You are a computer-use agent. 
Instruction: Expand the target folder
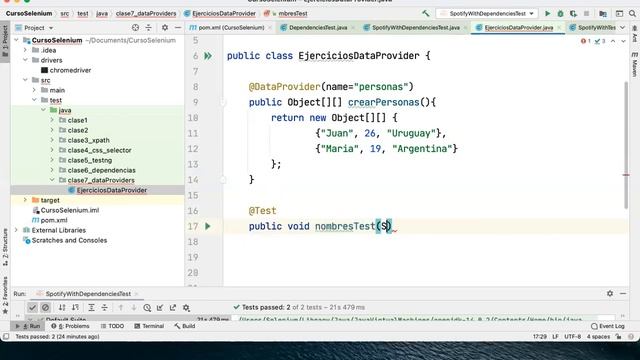tap(25, 200)
